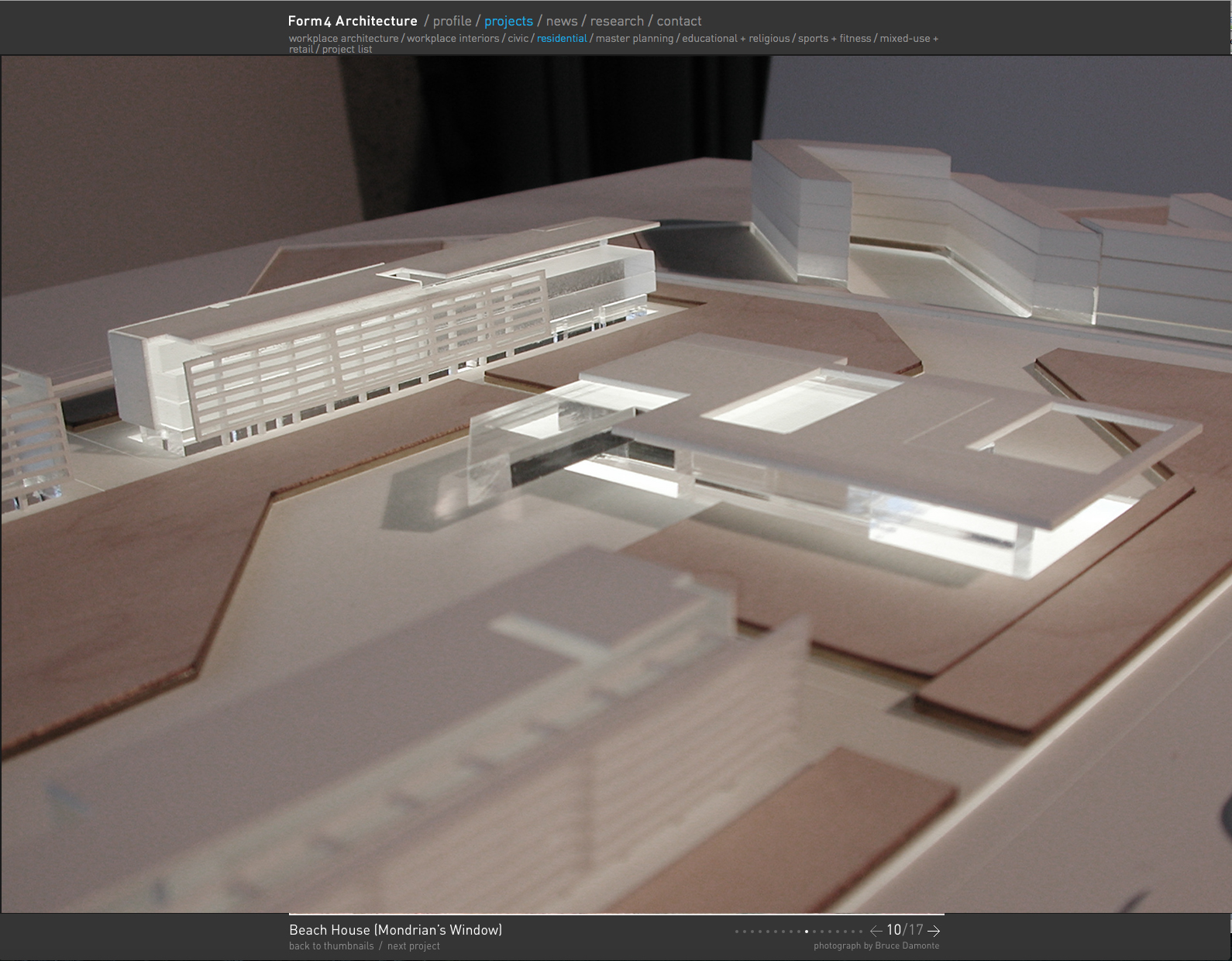Open sports + fitness category
1232x961 pixels.
point(835,38)
